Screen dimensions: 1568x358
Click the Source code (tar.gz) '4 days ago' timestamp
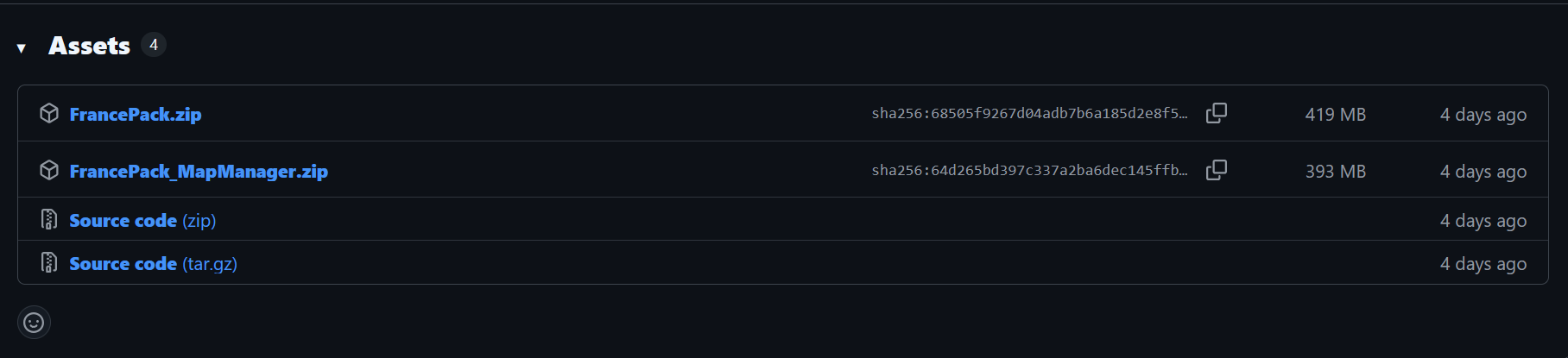point(1483,264)
